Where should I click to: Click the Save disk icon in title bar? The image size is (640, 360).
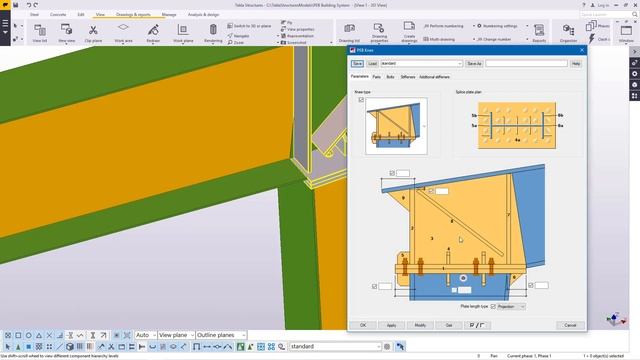tap(16, 5)
